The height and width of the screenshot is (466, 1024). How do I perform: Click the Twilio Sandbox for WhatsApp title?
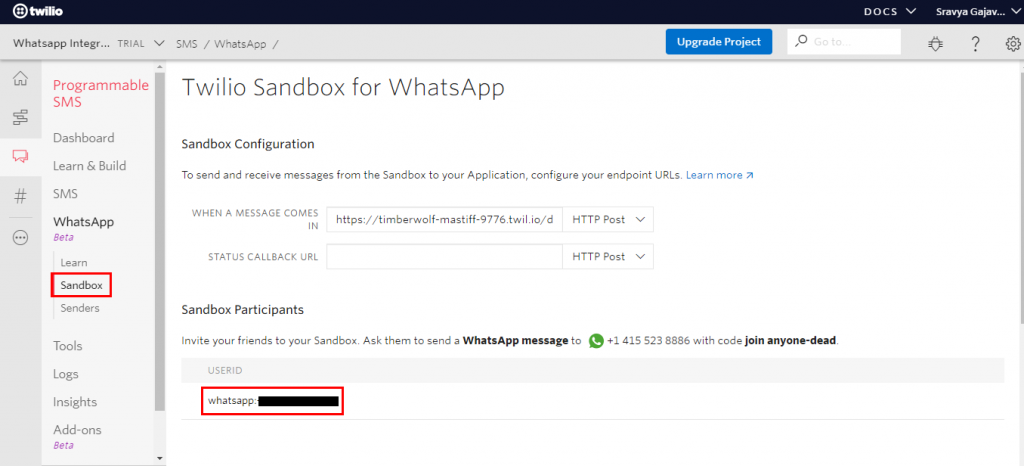344,87
